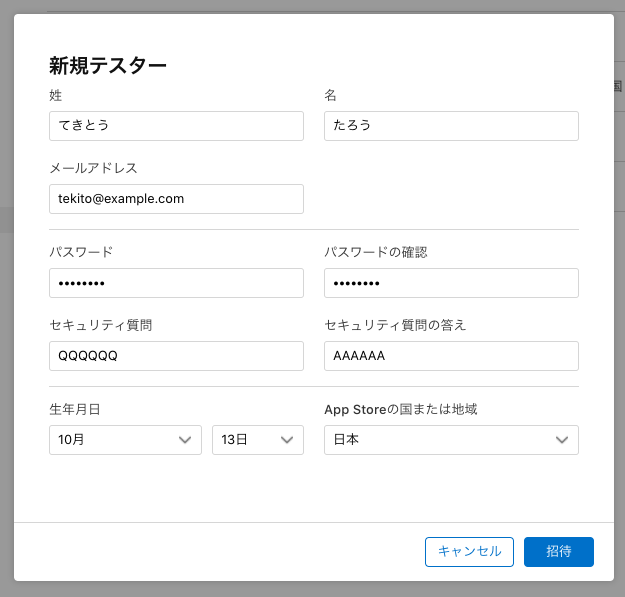Screen dimensions: 625x597
Task: Click the security question field showing QQQQQQ
Action: click(176, 356)
